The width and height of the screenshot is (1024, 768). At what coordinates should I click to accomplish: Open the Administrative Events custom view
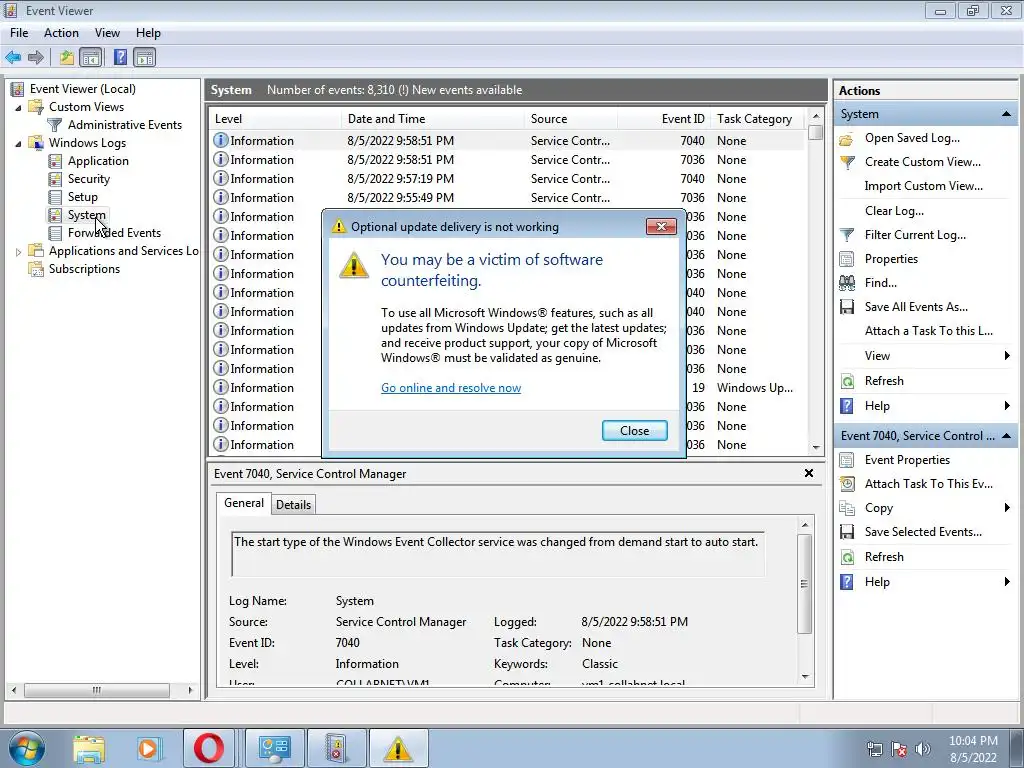(x=124, y=125)
